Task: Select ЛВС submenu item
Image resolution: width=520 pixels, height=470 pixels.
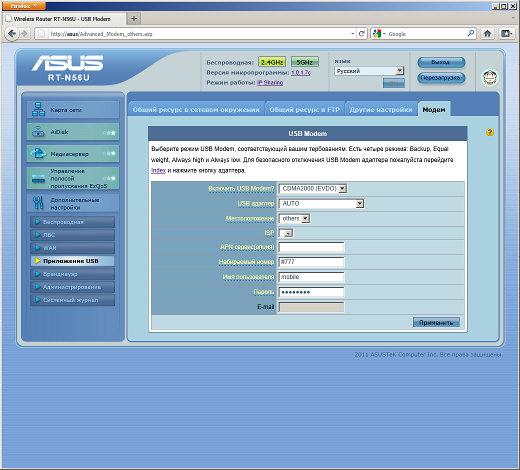Action: coord(73,235)
